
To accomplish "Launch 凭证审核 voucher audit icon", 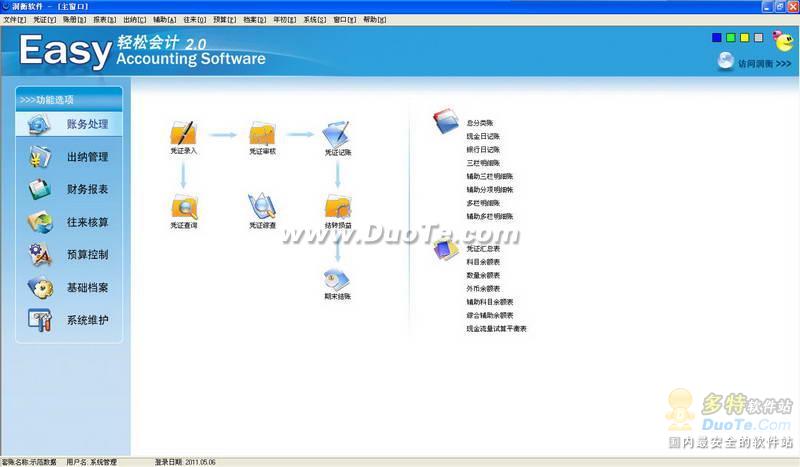I will click(262, 138).
